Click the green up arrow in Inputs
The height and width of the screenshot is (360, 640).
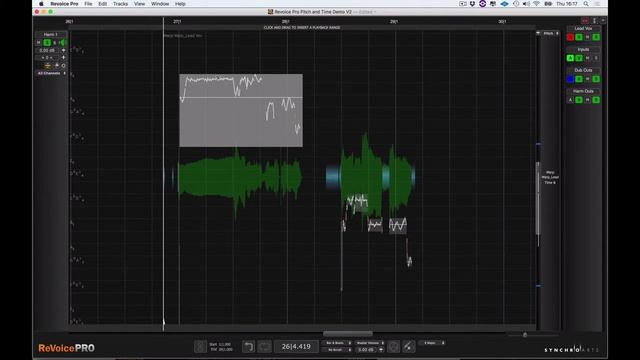coord(570,58)
